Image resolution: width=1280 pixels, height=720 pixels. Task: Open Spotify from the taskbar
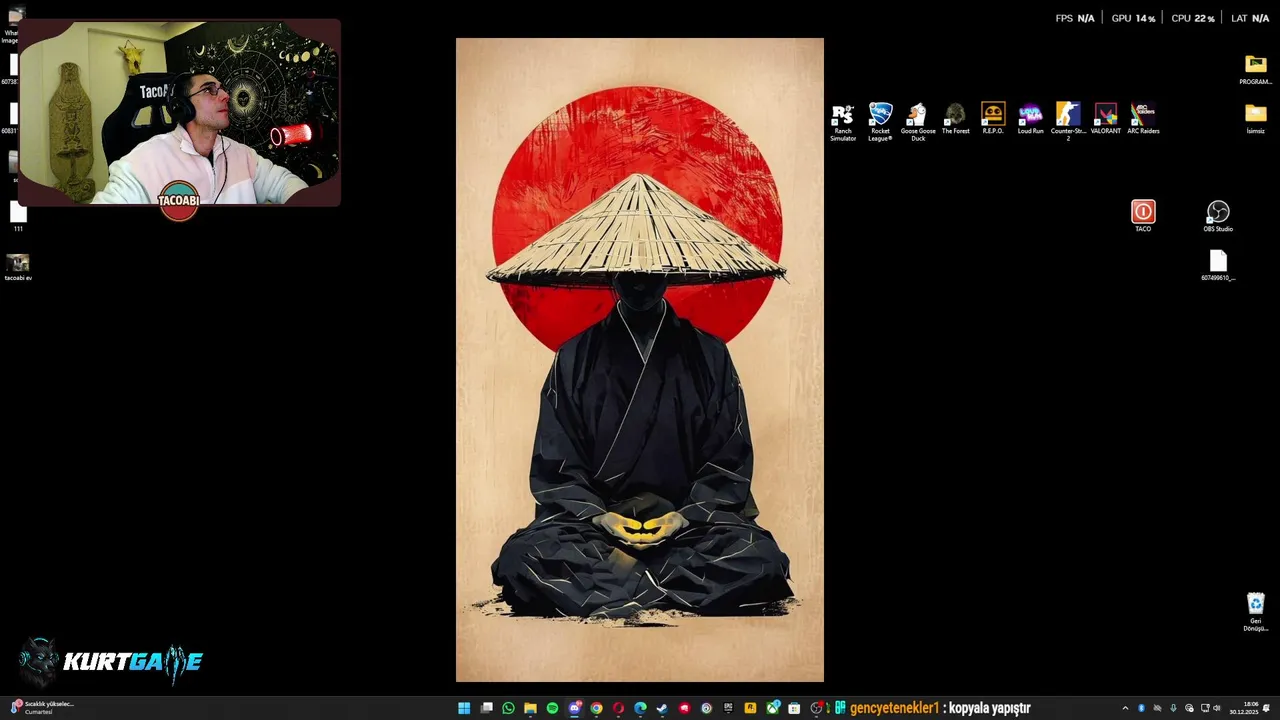(552, 708)
